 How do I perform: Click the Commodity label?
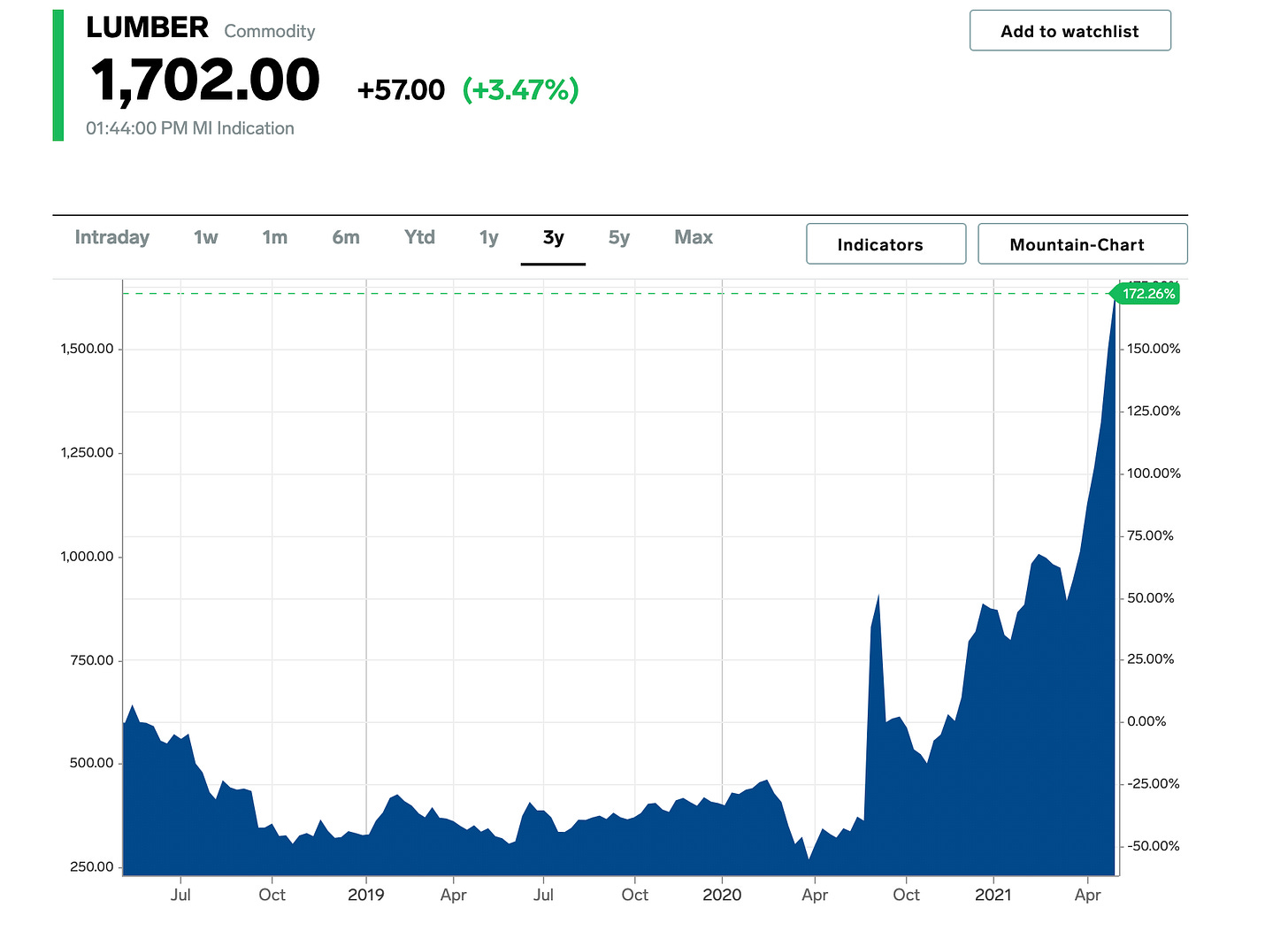270,31
